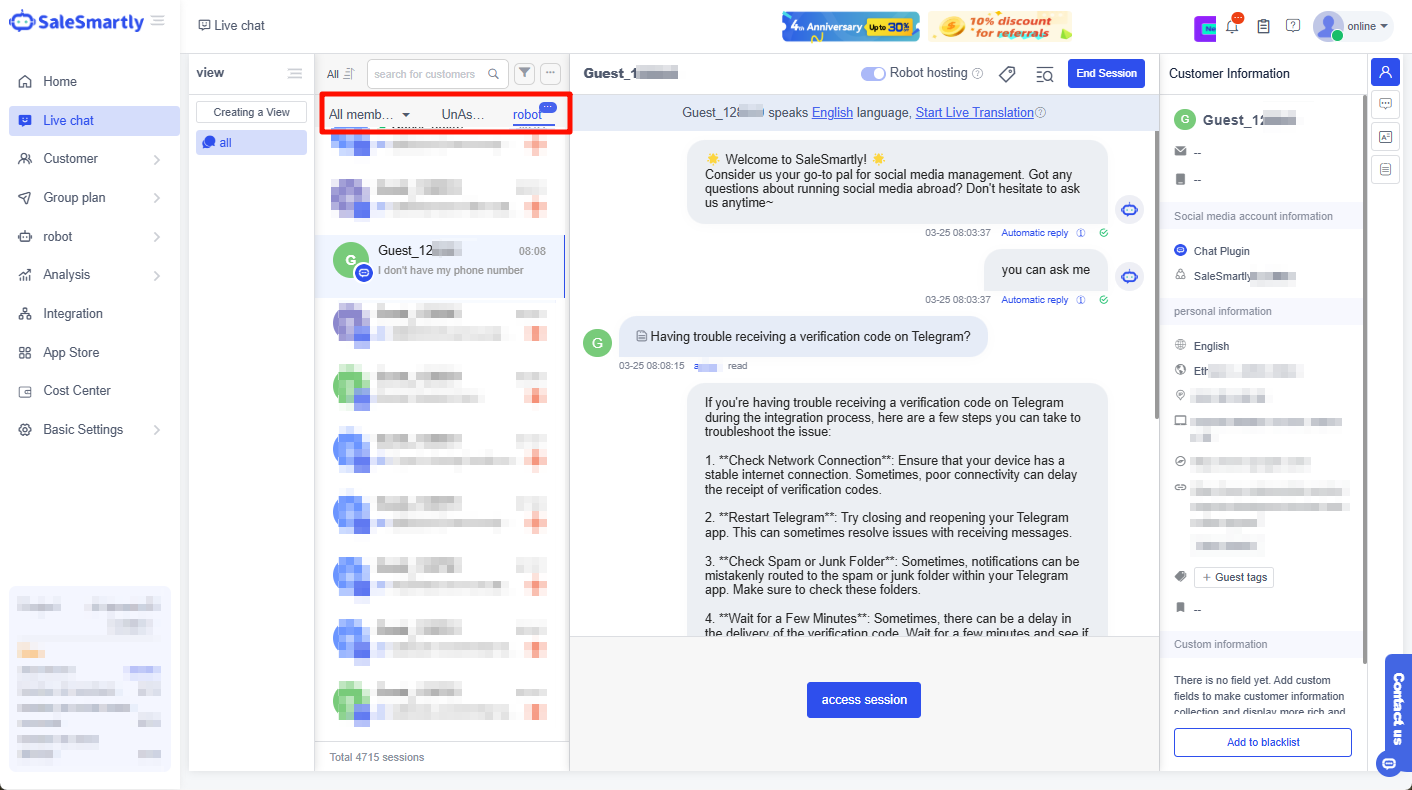Open the Cost Center menu item
The image size is (1412, 790).
click(75, 390)
